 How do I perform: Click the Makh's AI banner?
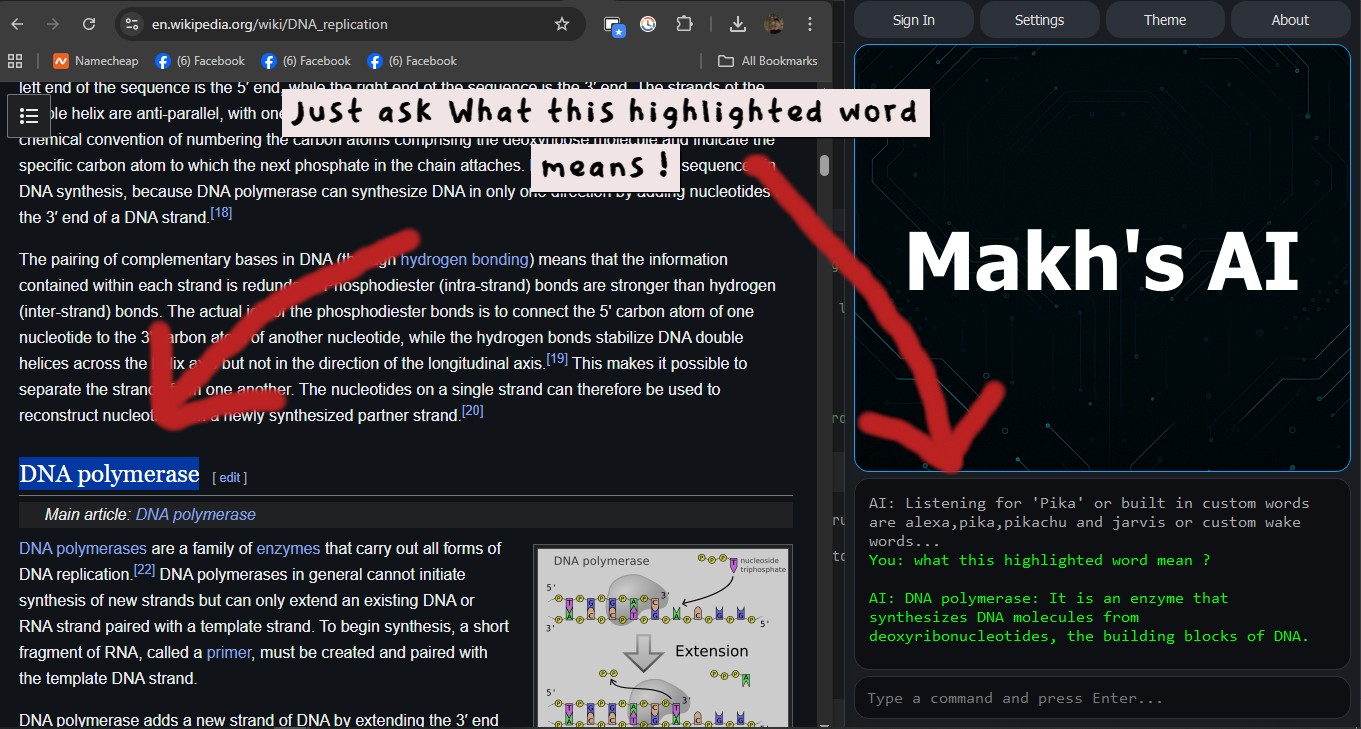[1102, 258]
